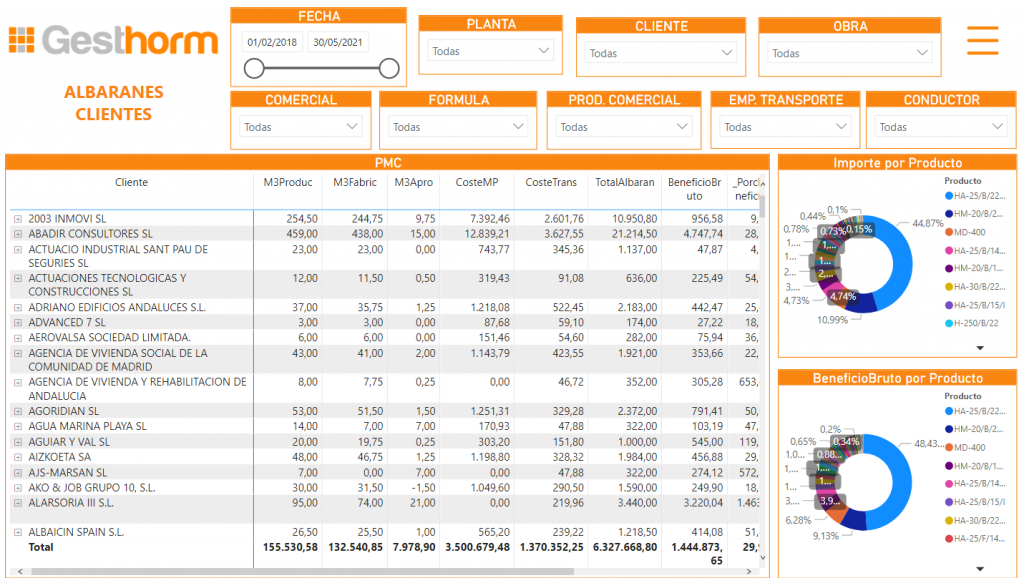
Task: Click the Gesthorm logo
Action: [x=113, y=41]
